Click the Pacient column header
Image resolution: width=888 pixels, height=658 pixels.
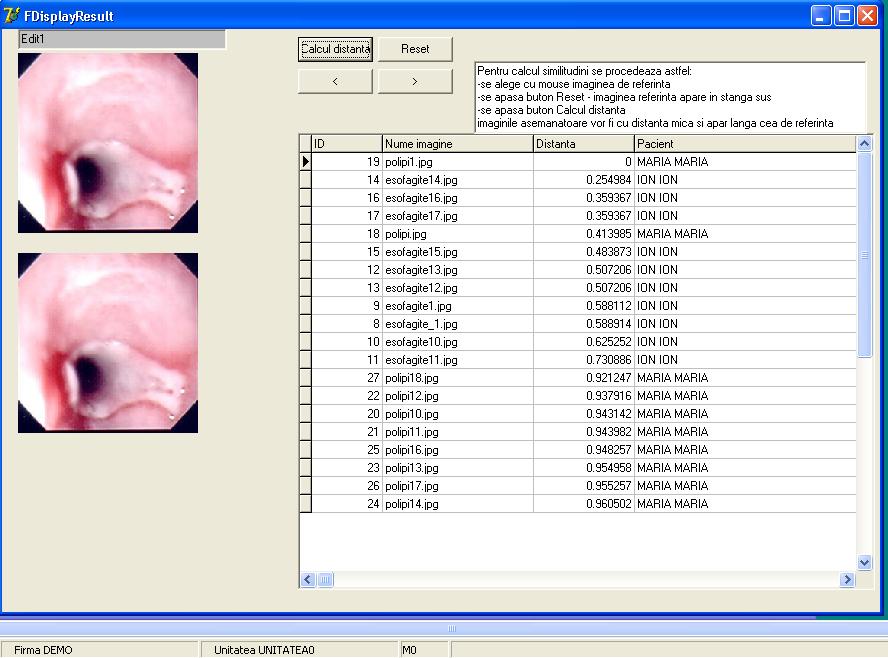744,144
